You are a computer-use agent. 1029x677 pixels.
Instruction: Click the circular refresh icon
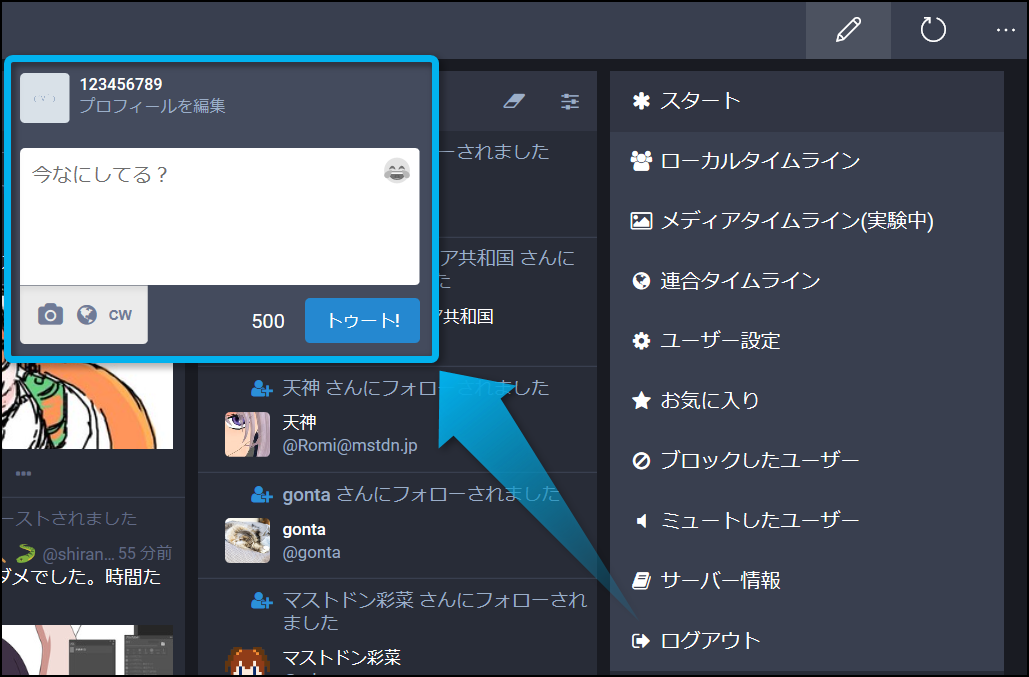932,31
